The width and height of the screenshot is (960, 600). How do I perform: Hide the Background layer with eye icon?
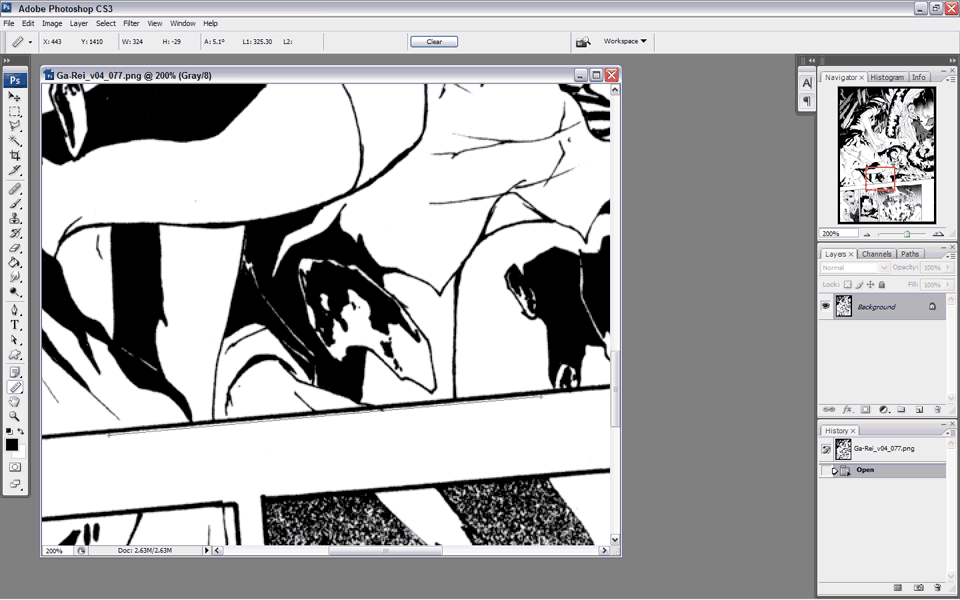[825, 306]
